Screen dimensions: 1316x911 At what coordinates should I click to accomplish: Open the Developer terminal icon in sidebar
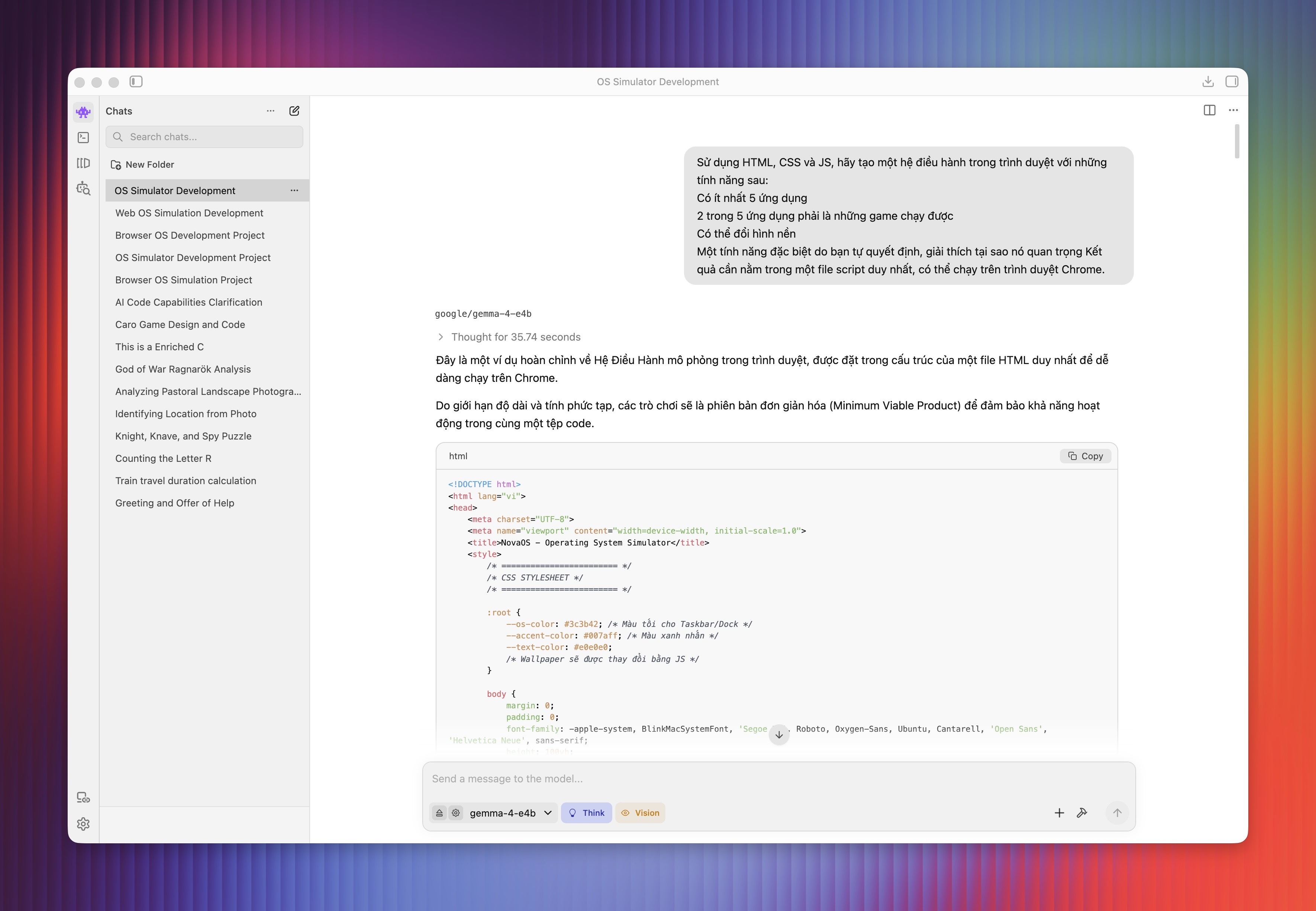click(83, 138)
